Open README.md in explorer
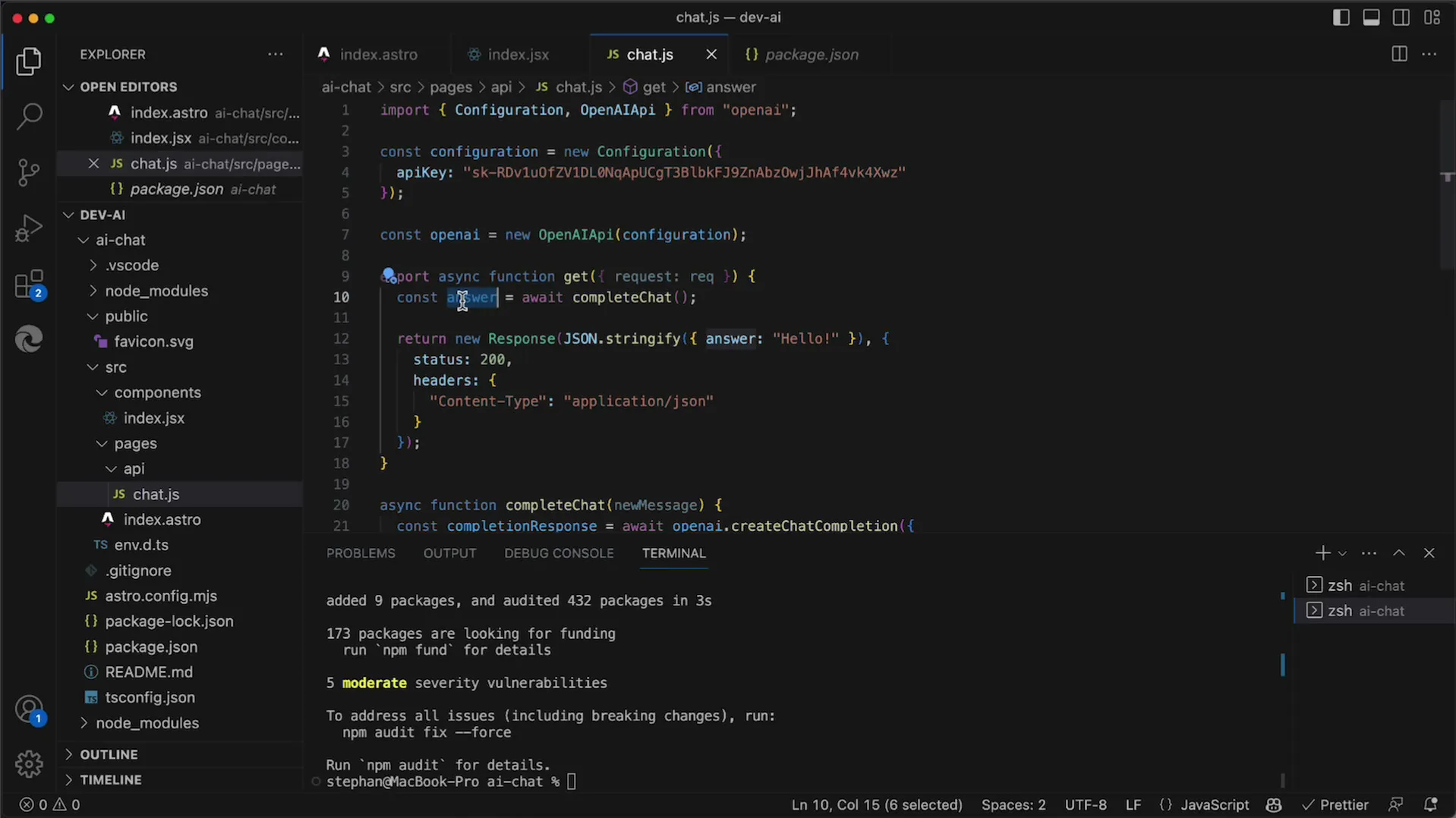1456x818 pixels. click(180, 672)
